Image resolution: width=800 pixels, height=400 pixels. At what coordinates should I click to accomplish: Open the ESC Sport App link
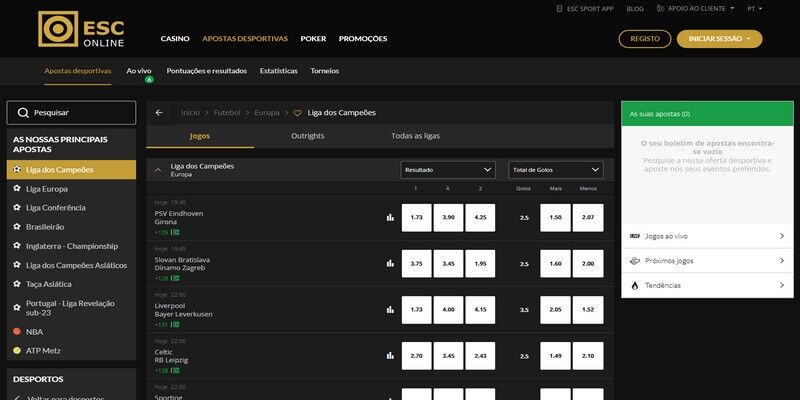[x=585, y=9]
